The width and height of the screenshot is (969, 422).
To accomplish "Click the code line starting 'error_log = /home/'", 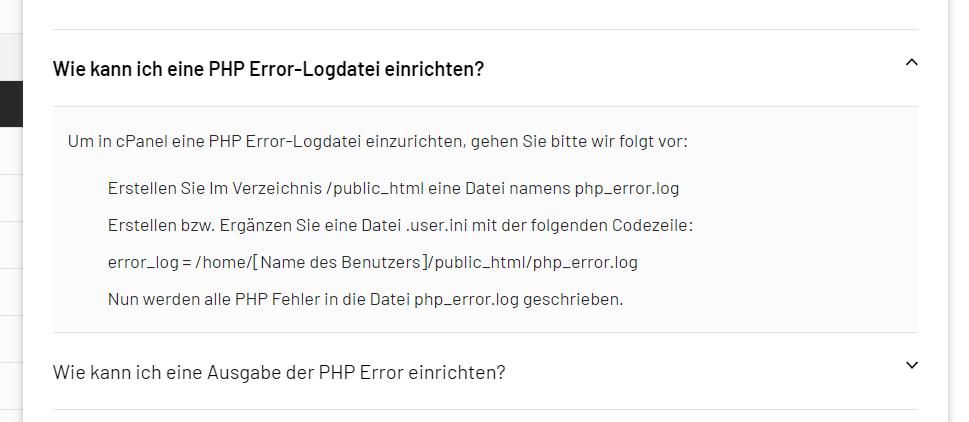I will click(373, 263).
